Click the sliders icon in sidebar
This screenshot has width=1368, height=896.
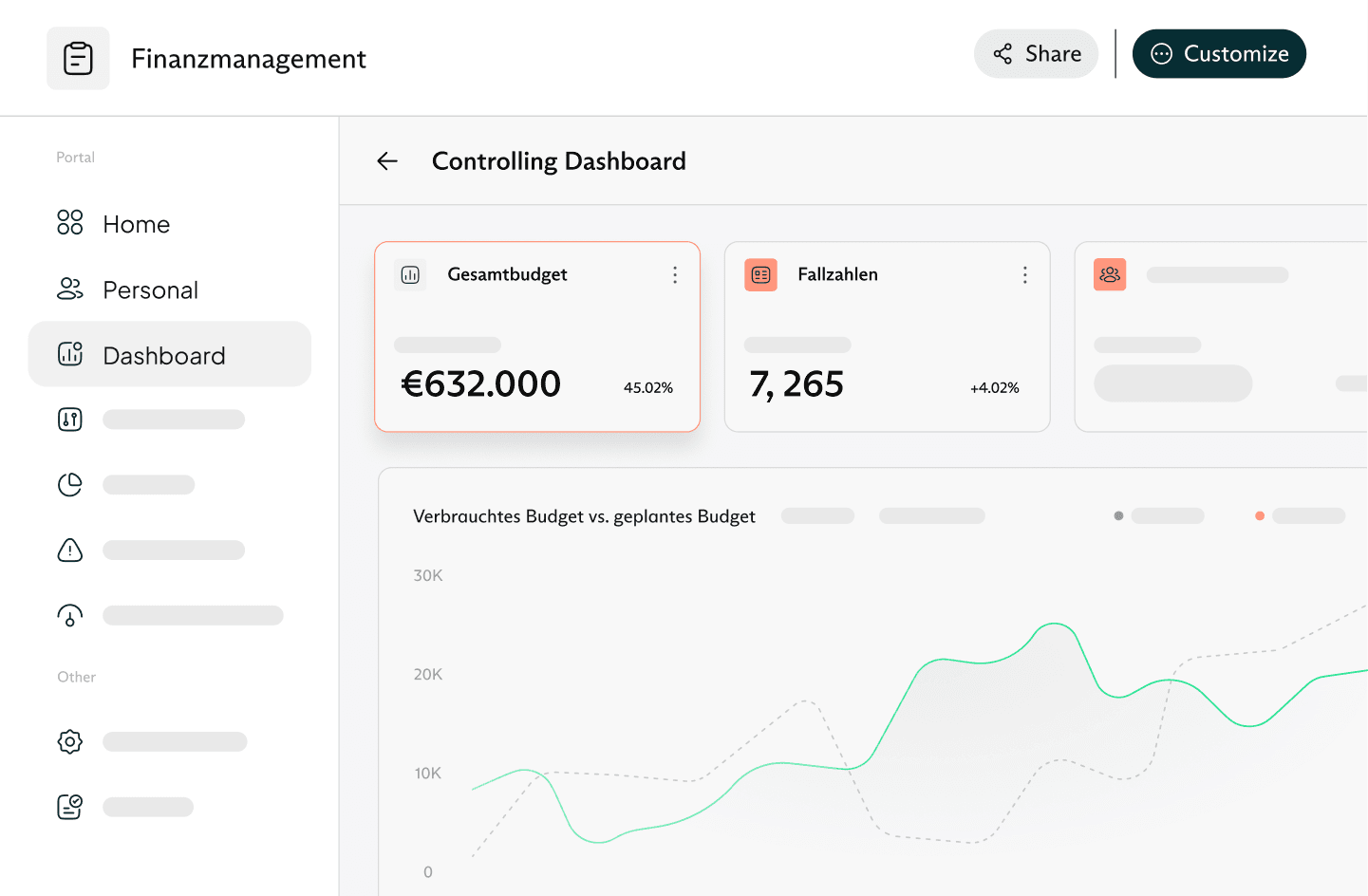(70, 420)
